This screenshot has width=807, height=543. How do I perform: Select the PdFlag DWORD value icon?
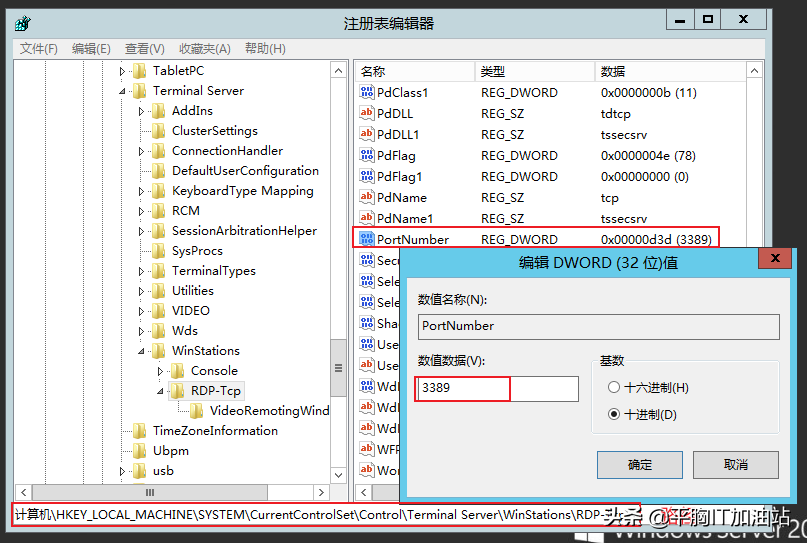coord(366,155)
